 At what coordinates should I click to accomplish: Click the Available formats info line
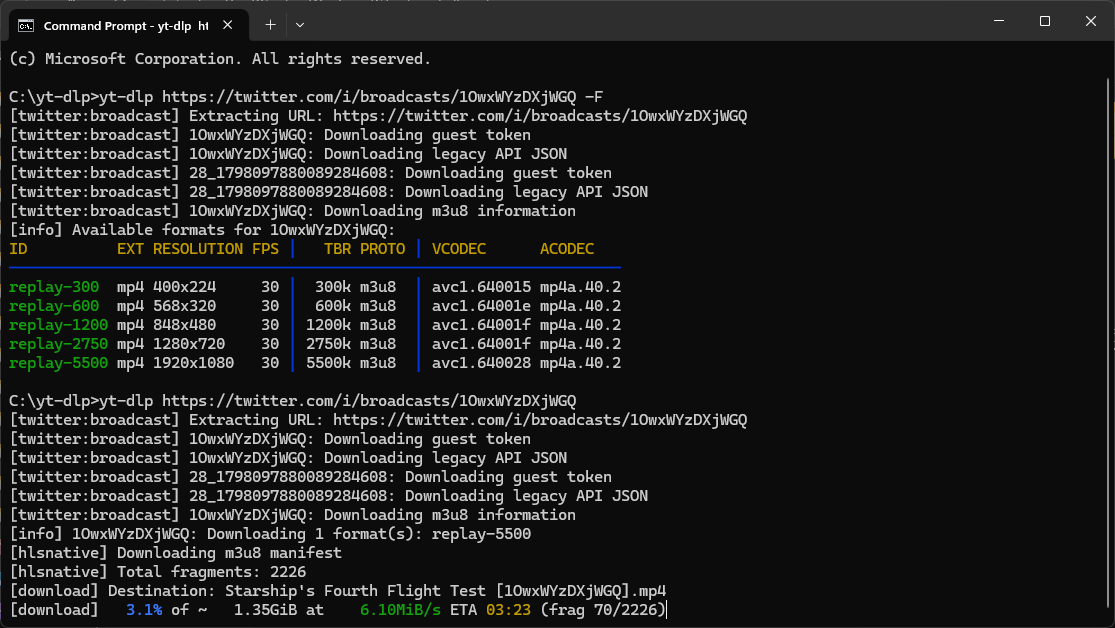[x=202, y=230]
